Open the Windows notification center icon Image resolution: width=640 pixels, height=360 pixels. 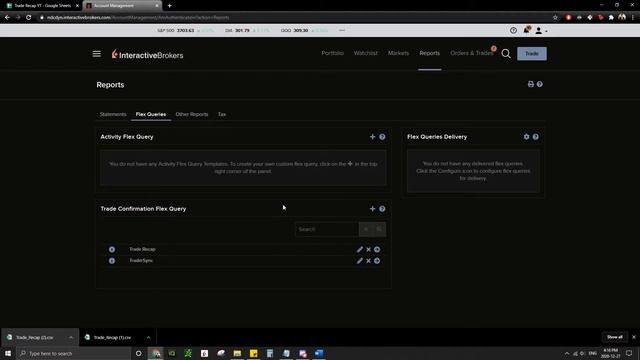coord(629,353)
